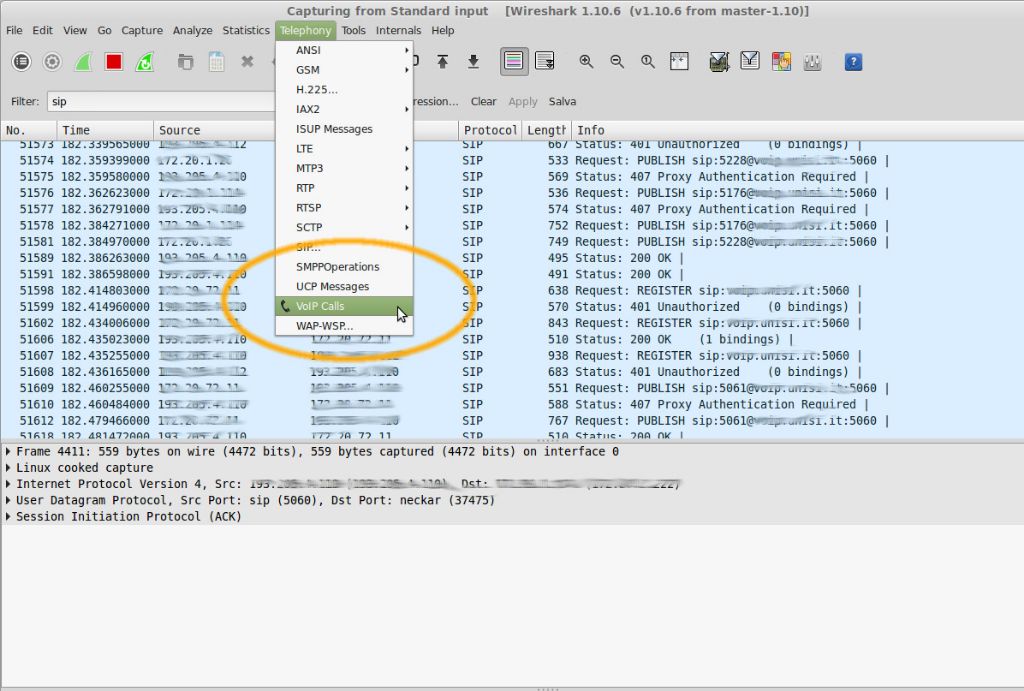Viewport: 1024px width, 691px height.
Task: Click the Salva filter button
Action: click(x=562, y=101)
